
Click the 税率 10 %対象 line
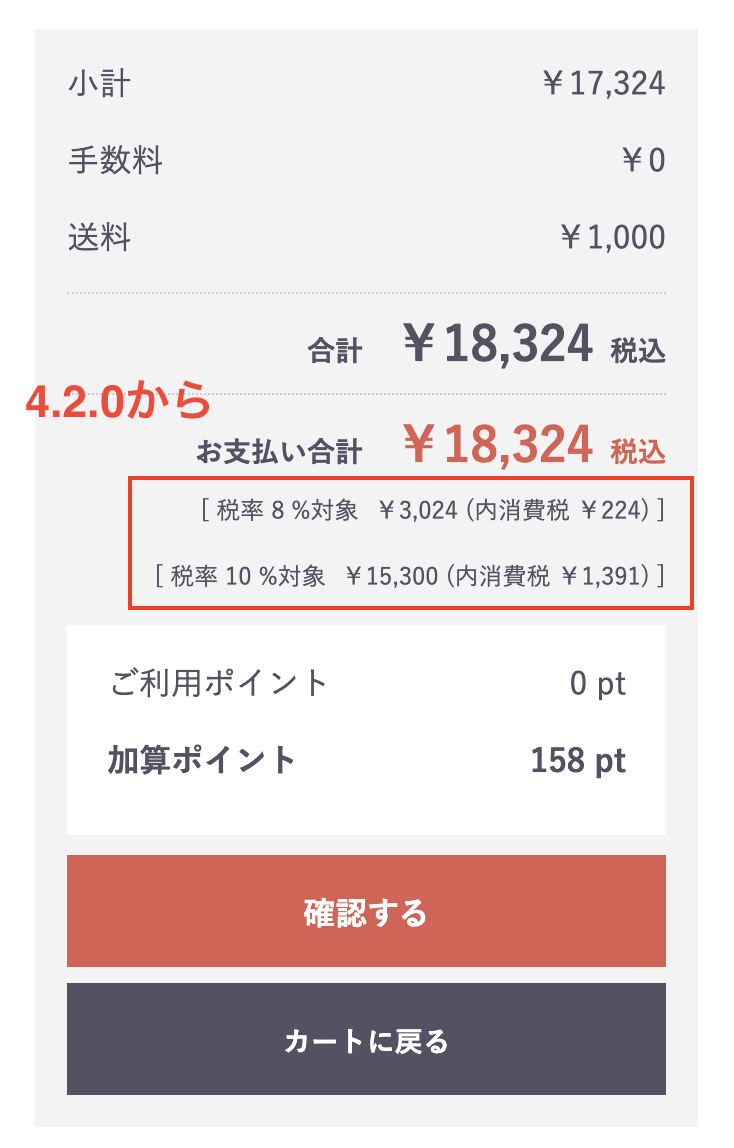pos(410,576)
